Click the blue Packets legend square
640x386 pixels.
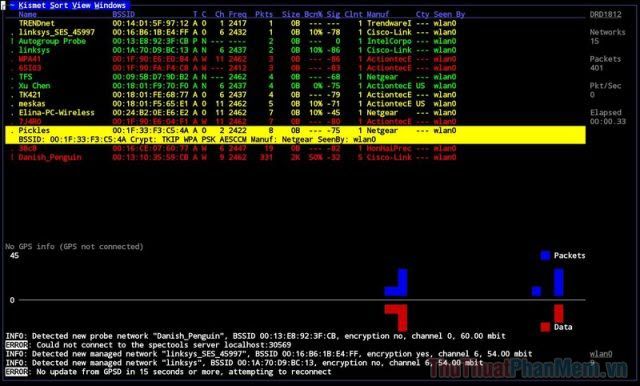(545, 255)
